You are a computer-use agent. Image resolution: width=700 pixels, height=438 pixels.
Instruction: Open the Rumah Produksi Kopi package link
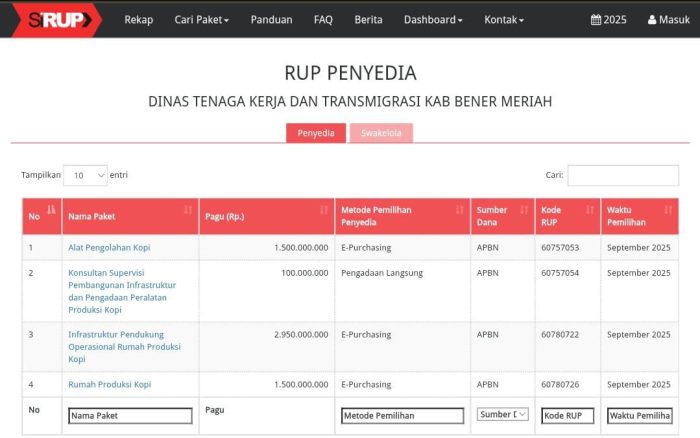pyautogui.click(x=109, y=384)
